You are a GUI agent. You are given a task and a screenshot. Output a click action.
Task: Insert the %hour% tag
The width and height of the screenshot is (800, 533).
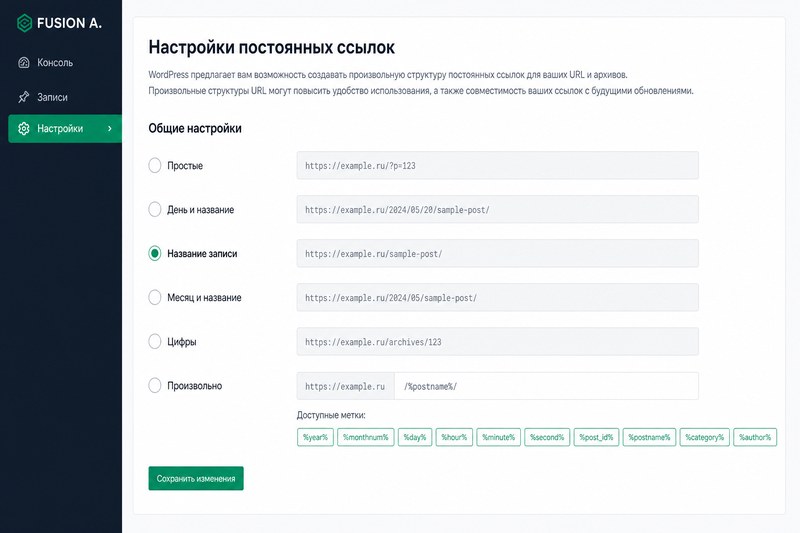point(454,437)
